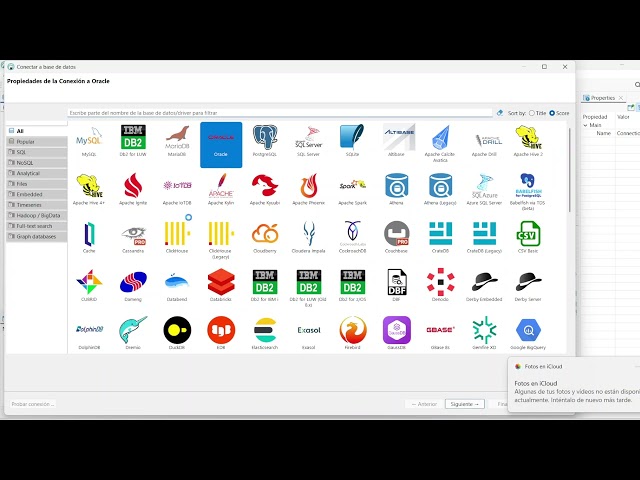The height and width of the screenshot is (480, 640).
Task: Pick the PostgreSQL elephant icon
Action: (265, 141)
